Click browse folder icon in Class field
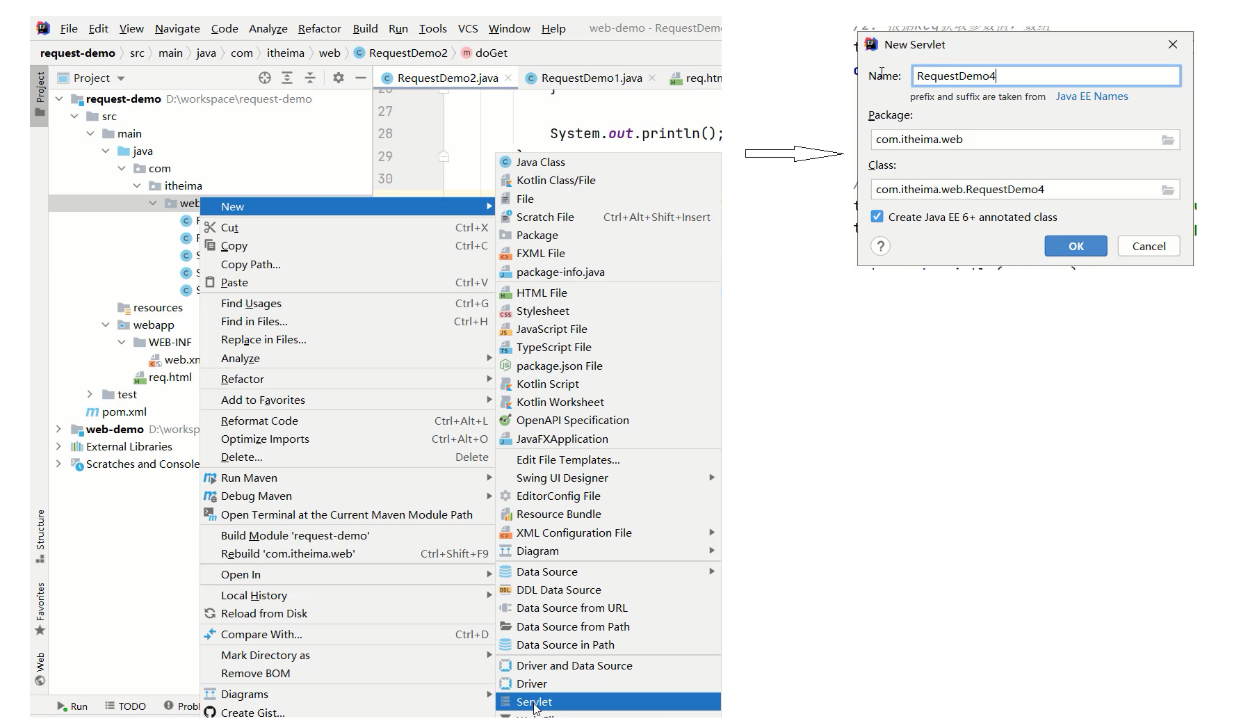 (1168, 190)
